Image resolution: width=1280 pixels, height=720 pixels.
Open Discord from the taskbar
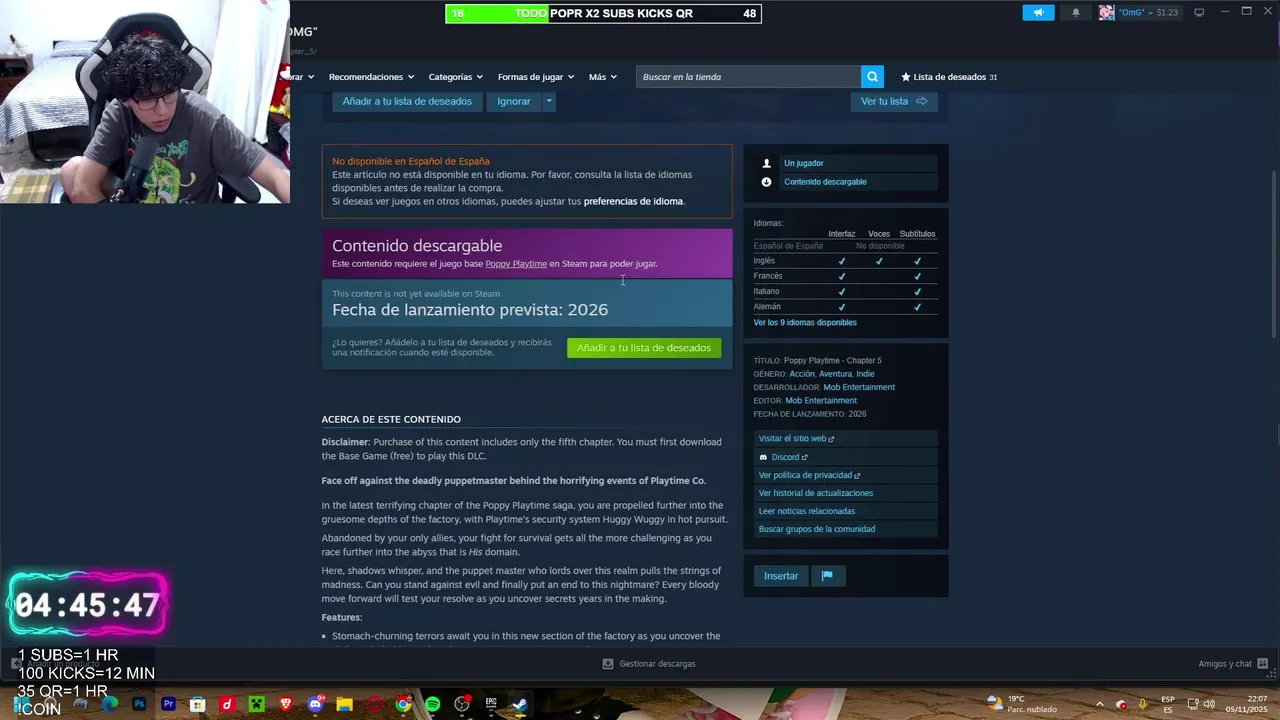tap(315, 704)
